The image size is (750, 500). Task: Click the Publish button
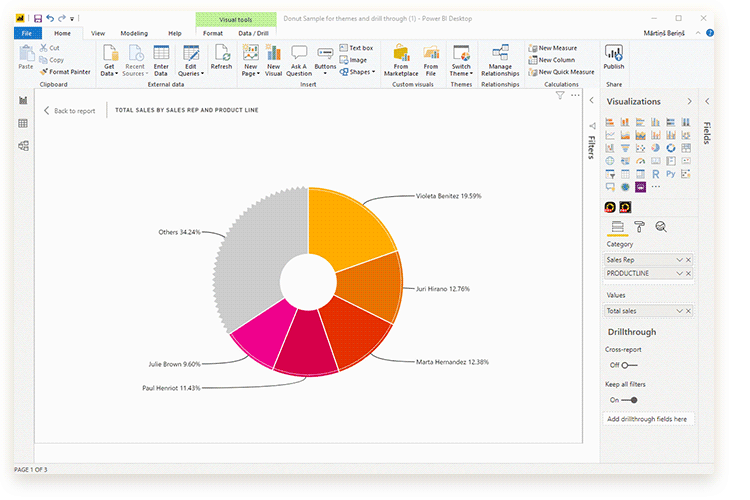pyautogui.click(x=614, y=56)
